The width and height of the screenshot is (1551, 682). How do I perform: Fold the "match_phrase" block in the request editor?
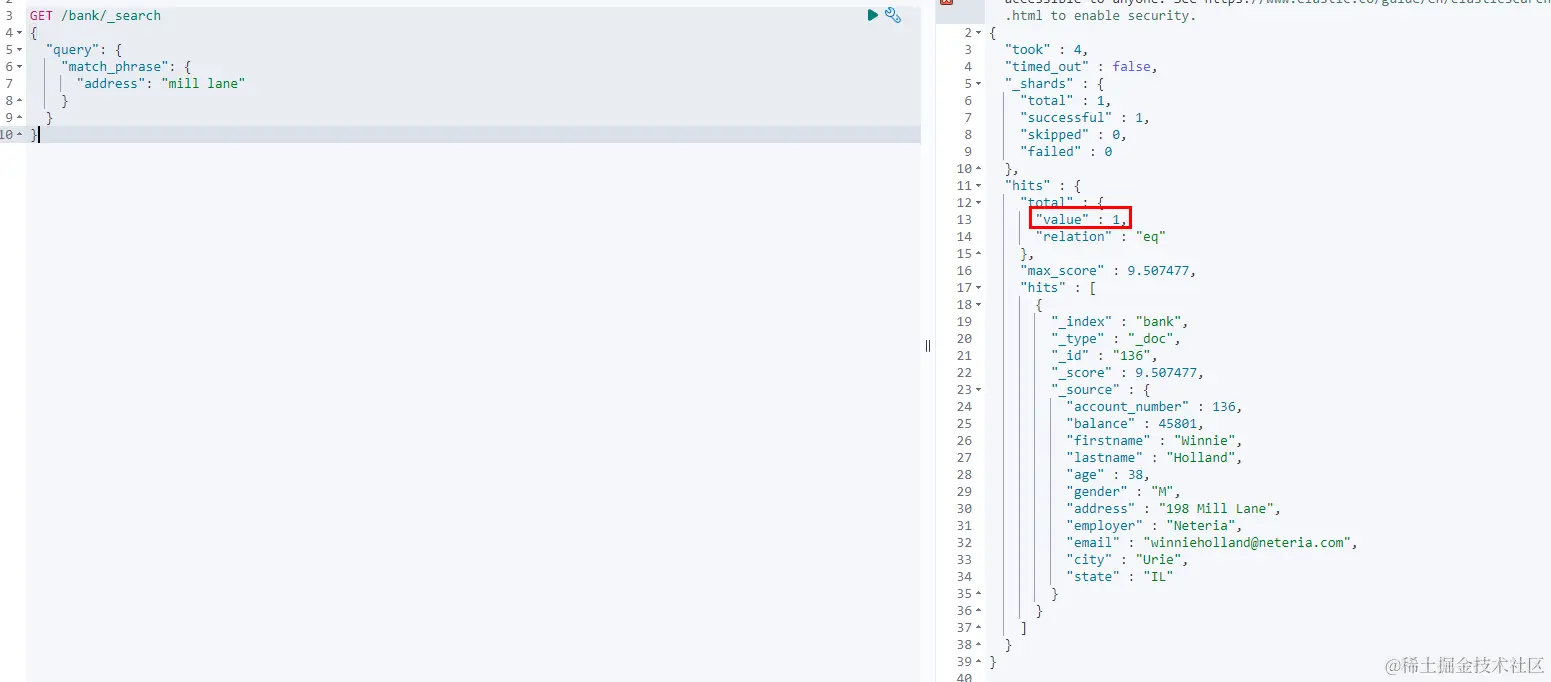20,67
